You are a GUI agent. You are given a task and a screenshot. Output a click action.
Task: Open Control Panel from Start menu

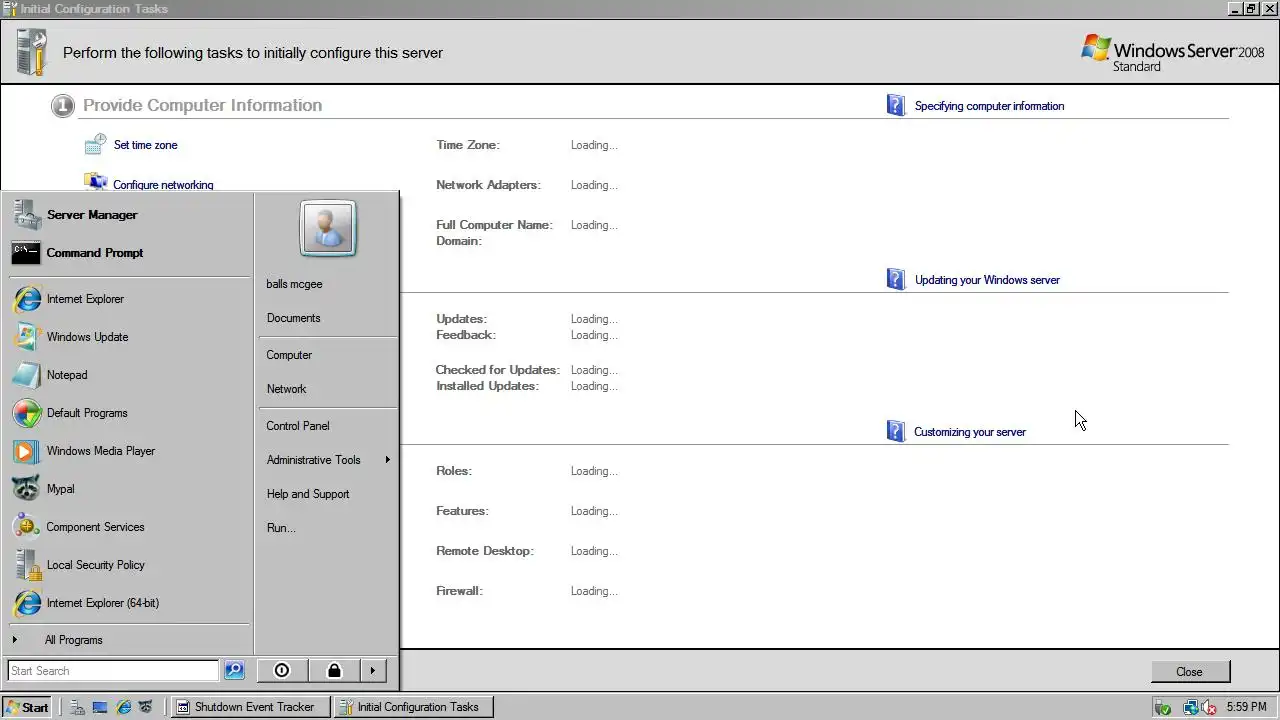(328, 426)
